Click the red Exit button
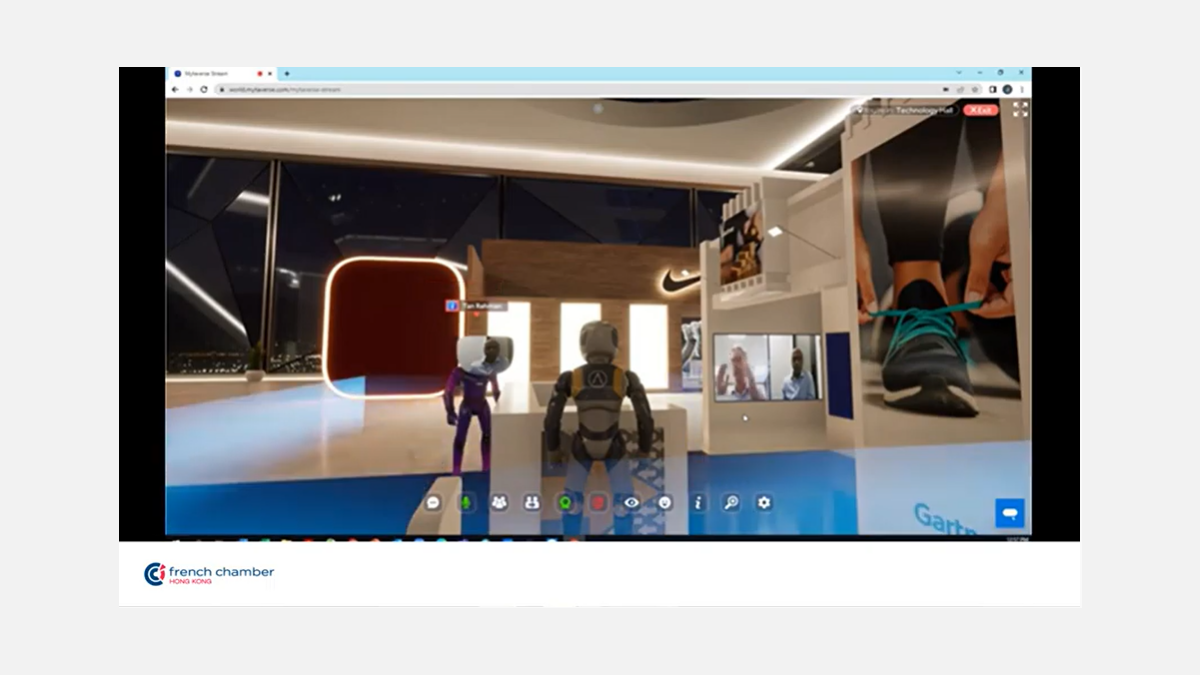The height and width of the screenshot is (675, 1200). [980, 110]
